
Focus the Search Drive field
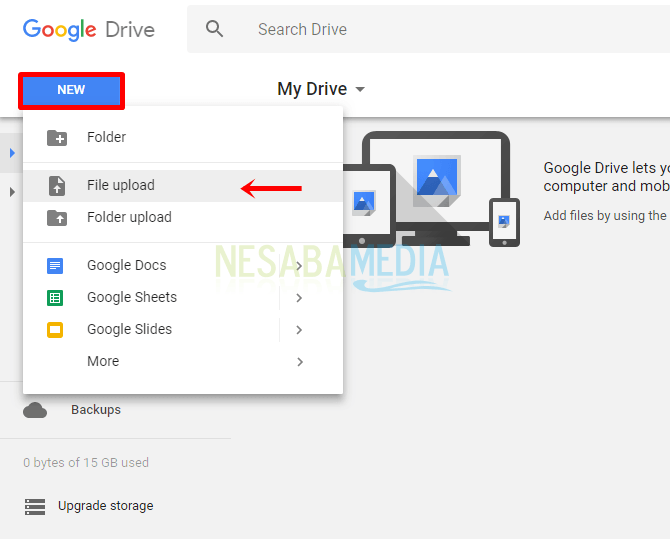click(429, 29)
